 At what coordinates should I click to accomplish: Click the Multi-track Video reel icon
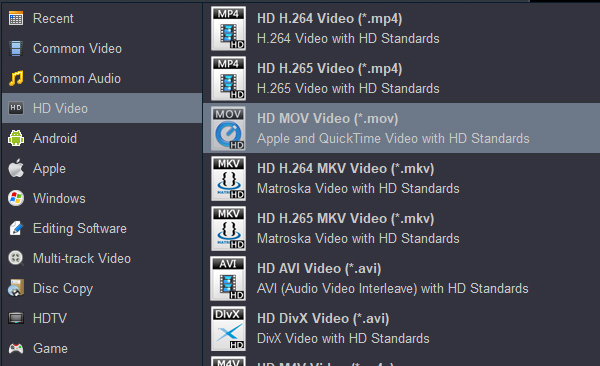[x=16, y=258]
